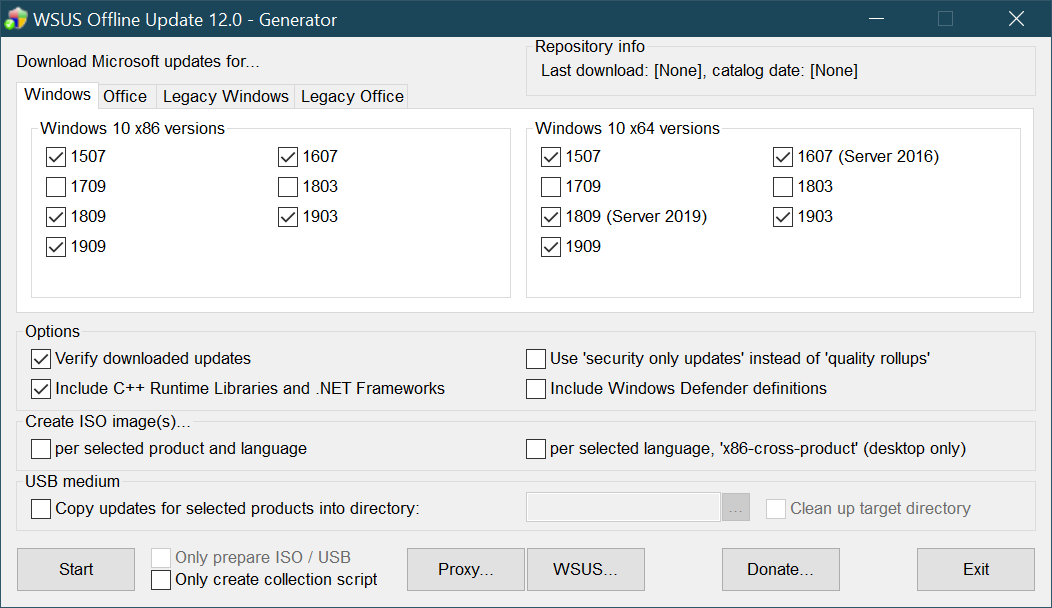Image resolution: width=1052 pixels, height=608 pixels.
Task: Click the Start button
Action: tap(76, 570)
